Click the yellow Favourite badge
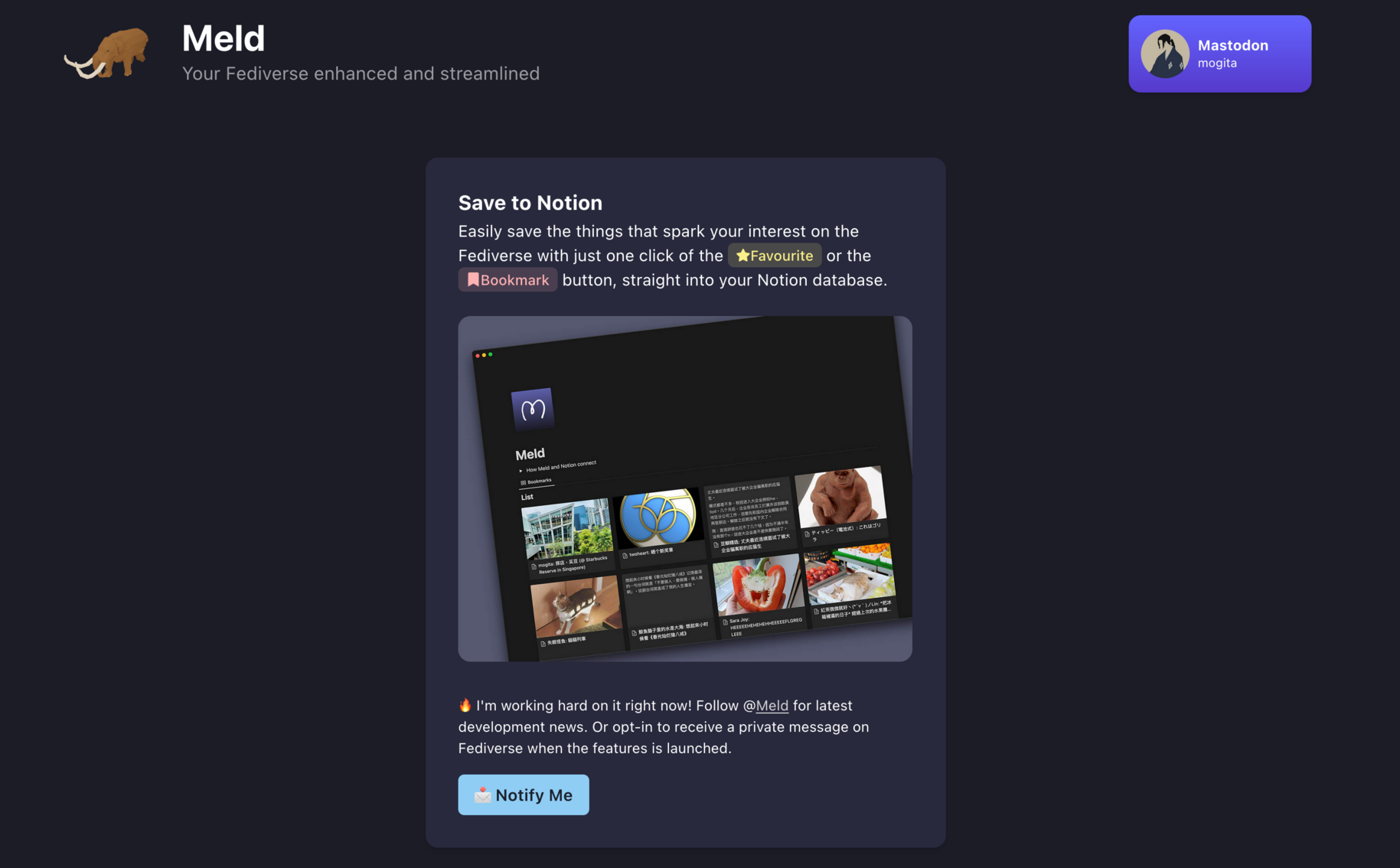The height and width of the screenshot is (868, 1400). pos(775,256)
